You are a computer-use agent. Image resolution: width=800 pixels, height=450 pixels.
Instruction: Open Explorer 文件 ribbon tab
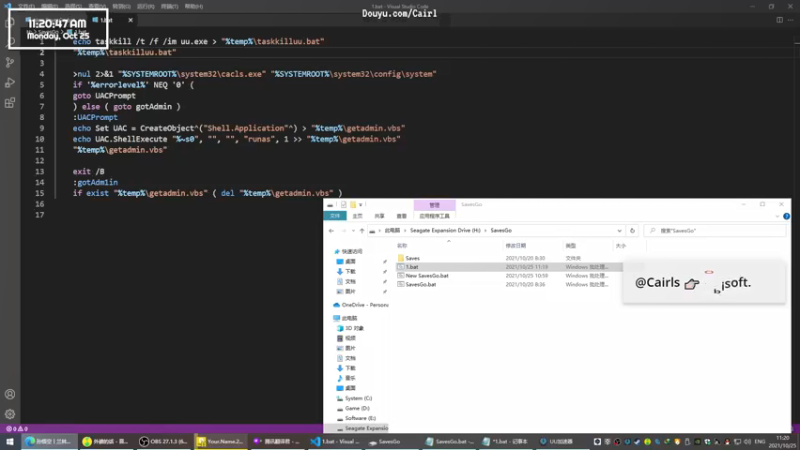pos(335,216)
